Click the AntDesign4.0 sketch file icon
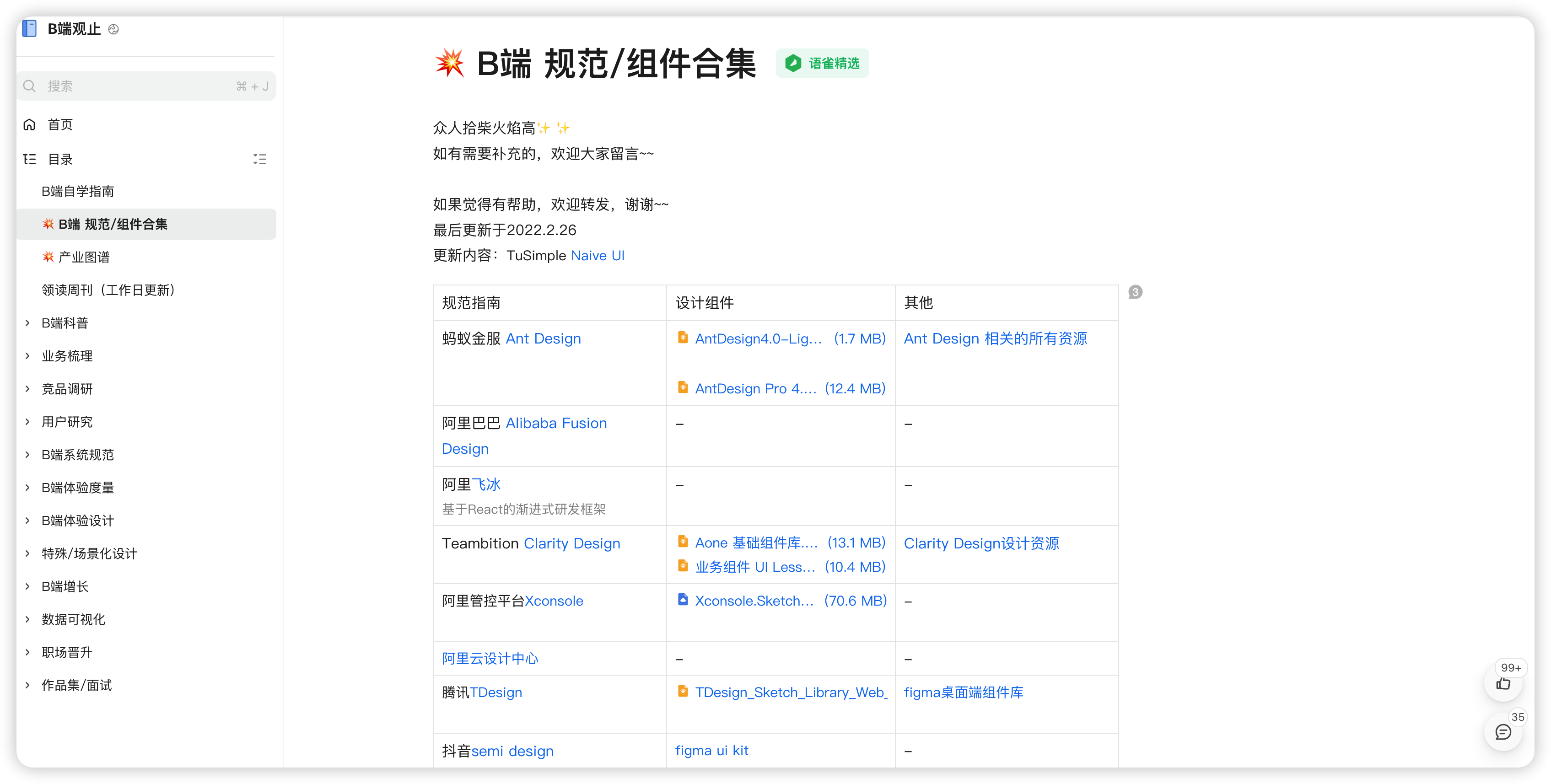The width and height of the screenshot is (1551, 784). pos(683,337)
